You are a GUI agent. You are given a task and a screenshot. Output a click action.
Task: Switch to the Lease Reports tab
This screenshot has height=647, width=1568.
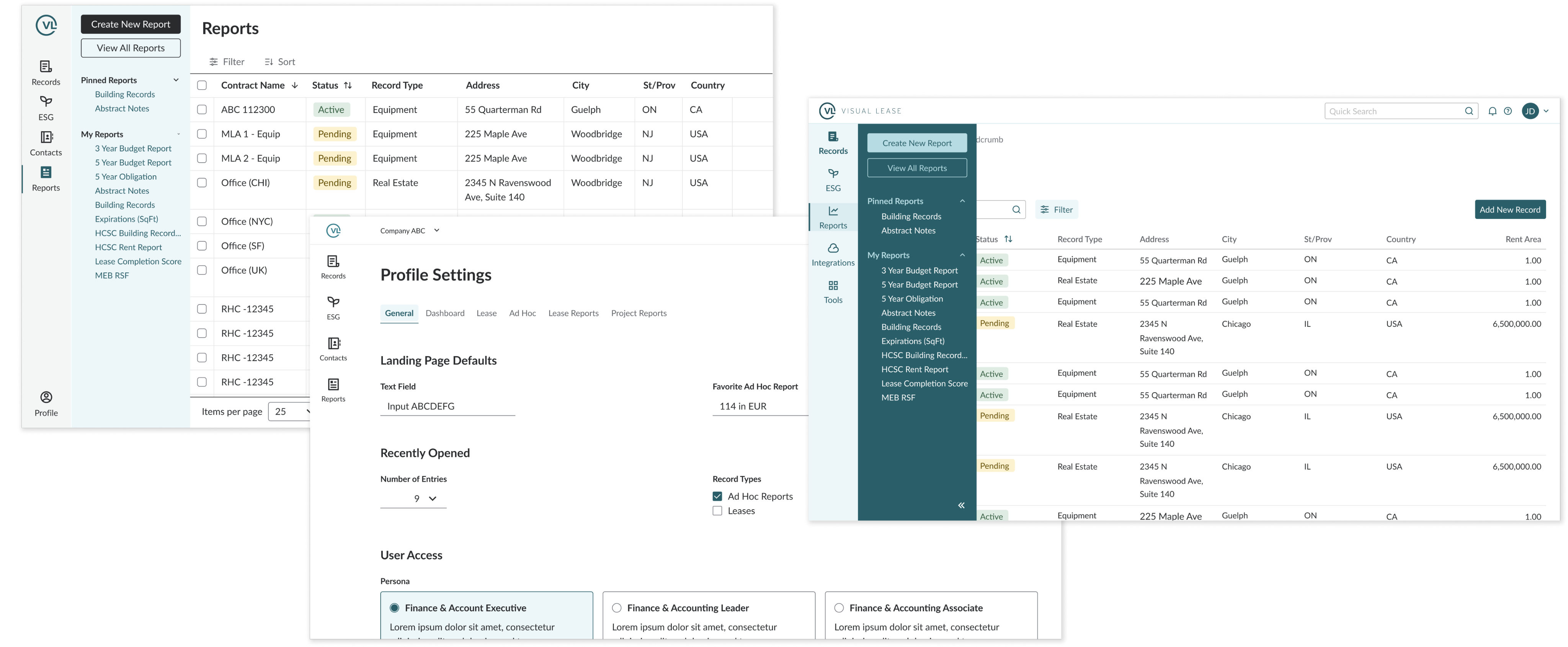click(x=573, y=313)
